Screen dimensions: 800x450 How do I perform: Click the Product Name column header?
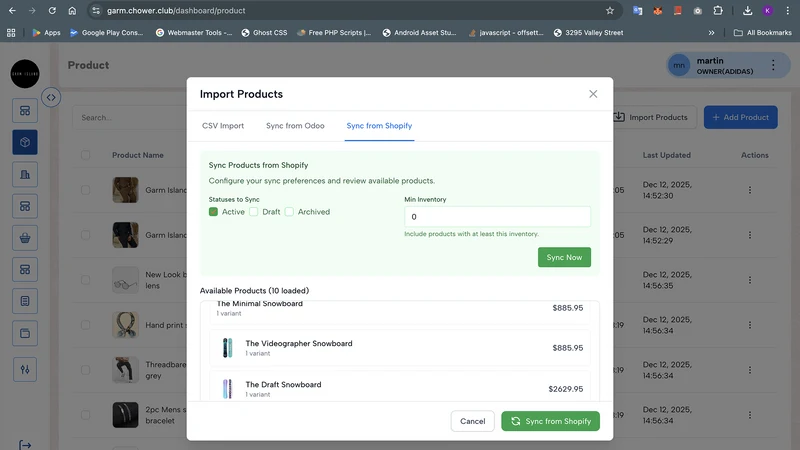point(138,155)
